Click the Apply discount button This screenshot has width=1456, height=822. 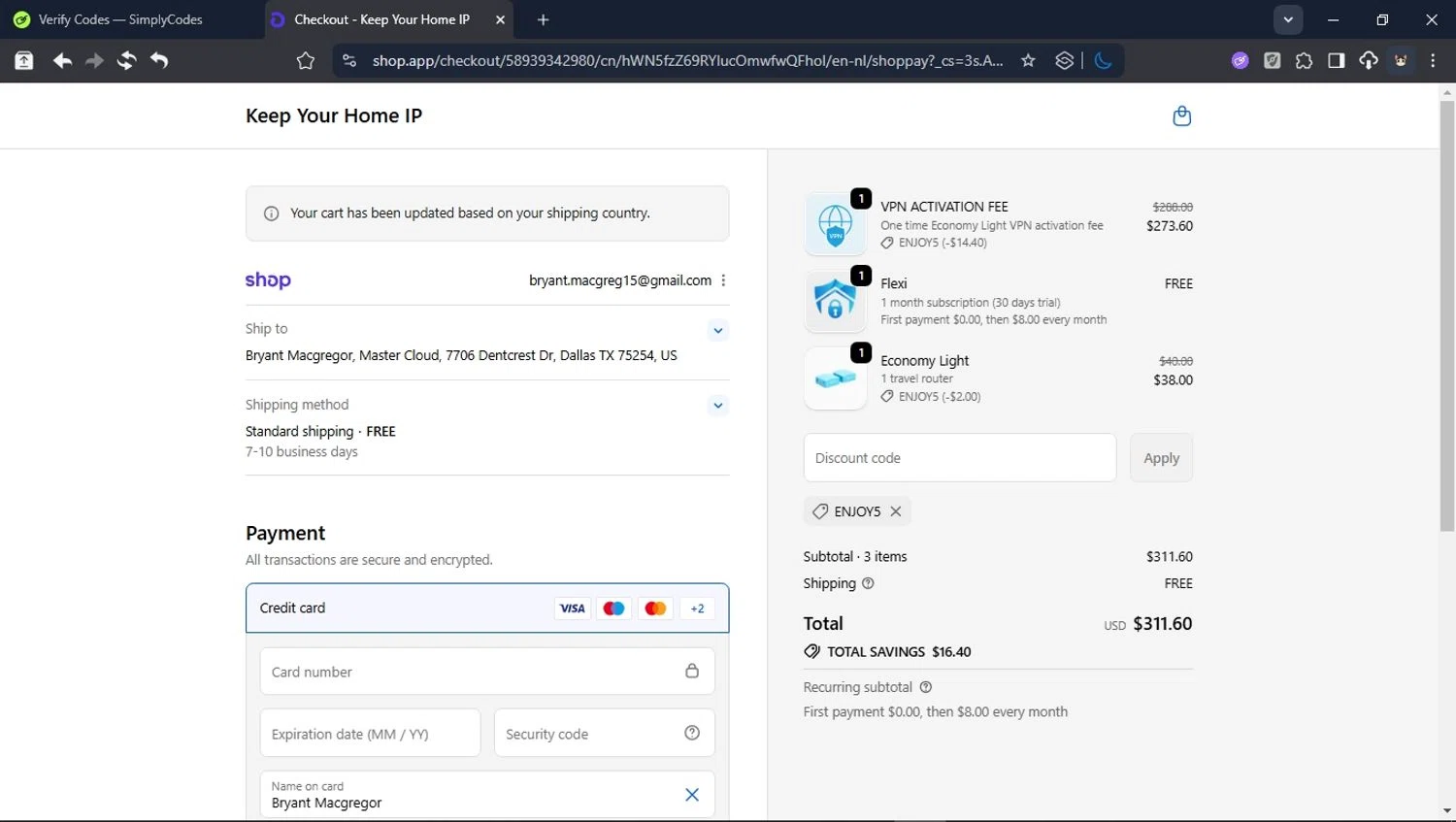1161,458
